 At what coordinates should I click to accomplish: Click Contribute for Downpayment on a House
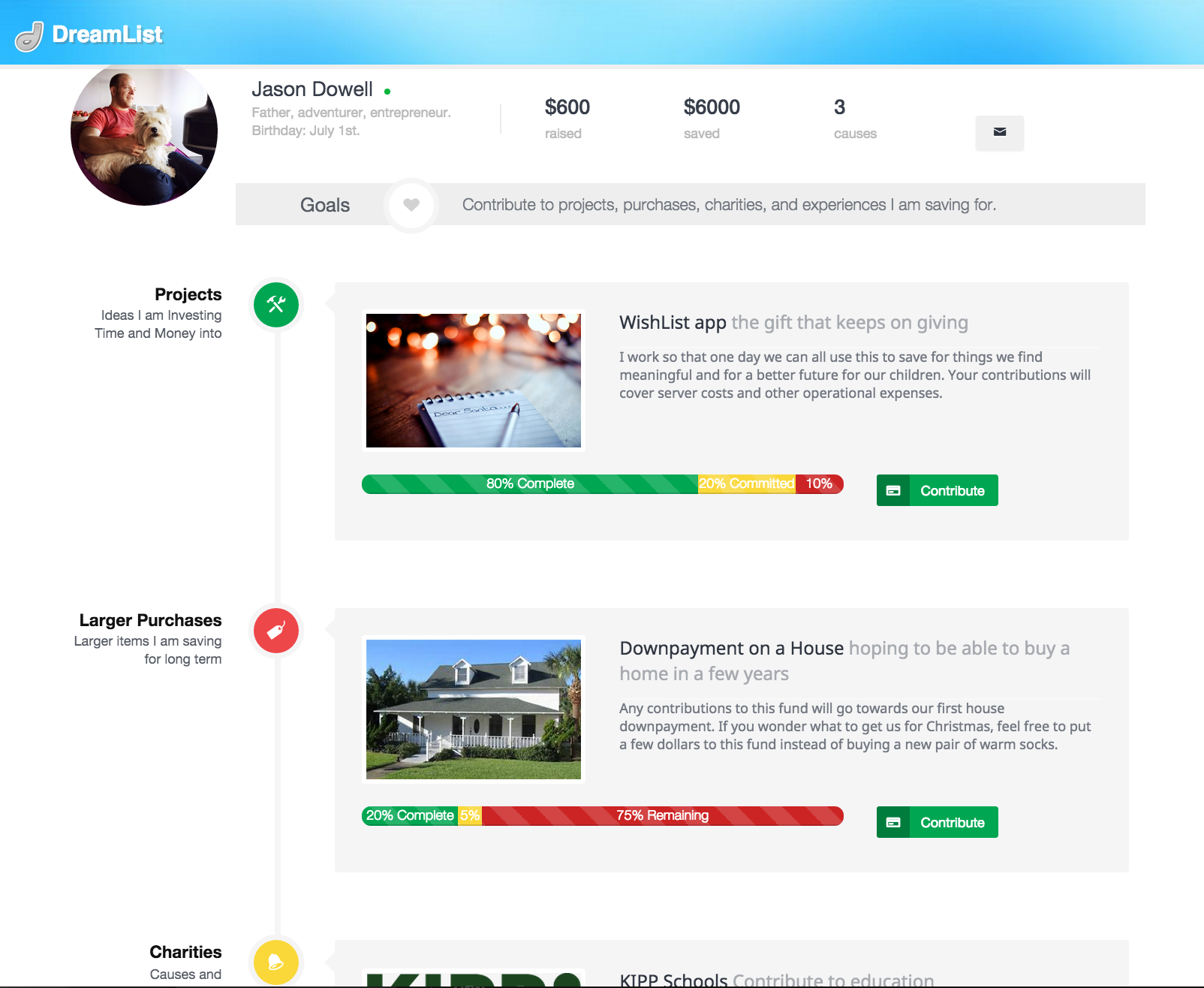click(937, 822)
